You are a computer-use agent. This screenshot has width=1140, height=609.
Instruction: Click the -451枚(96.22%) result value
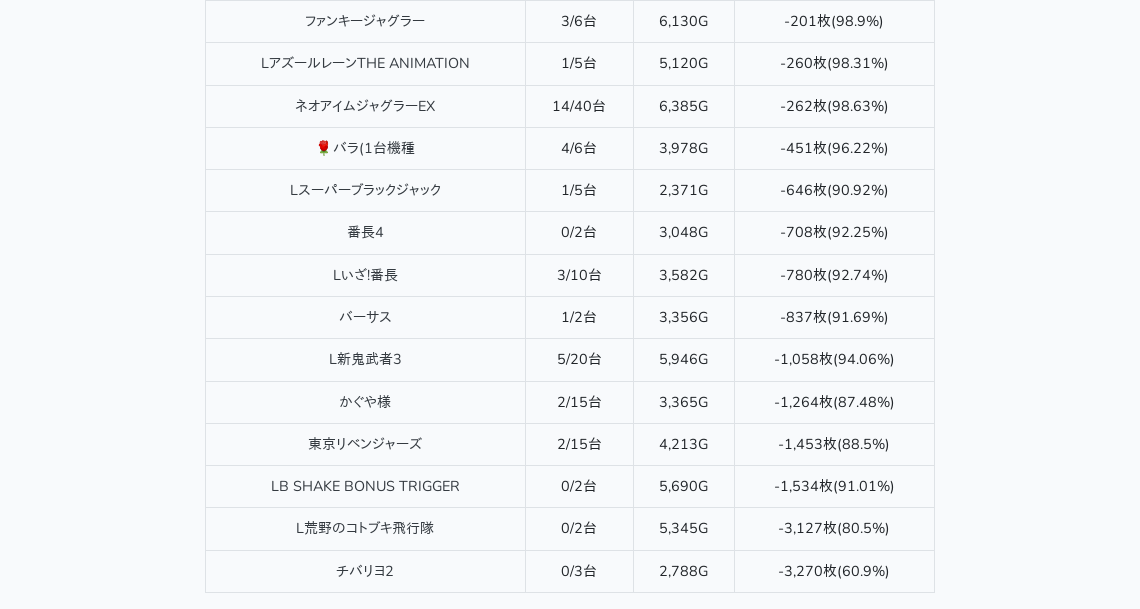point(834,148)
